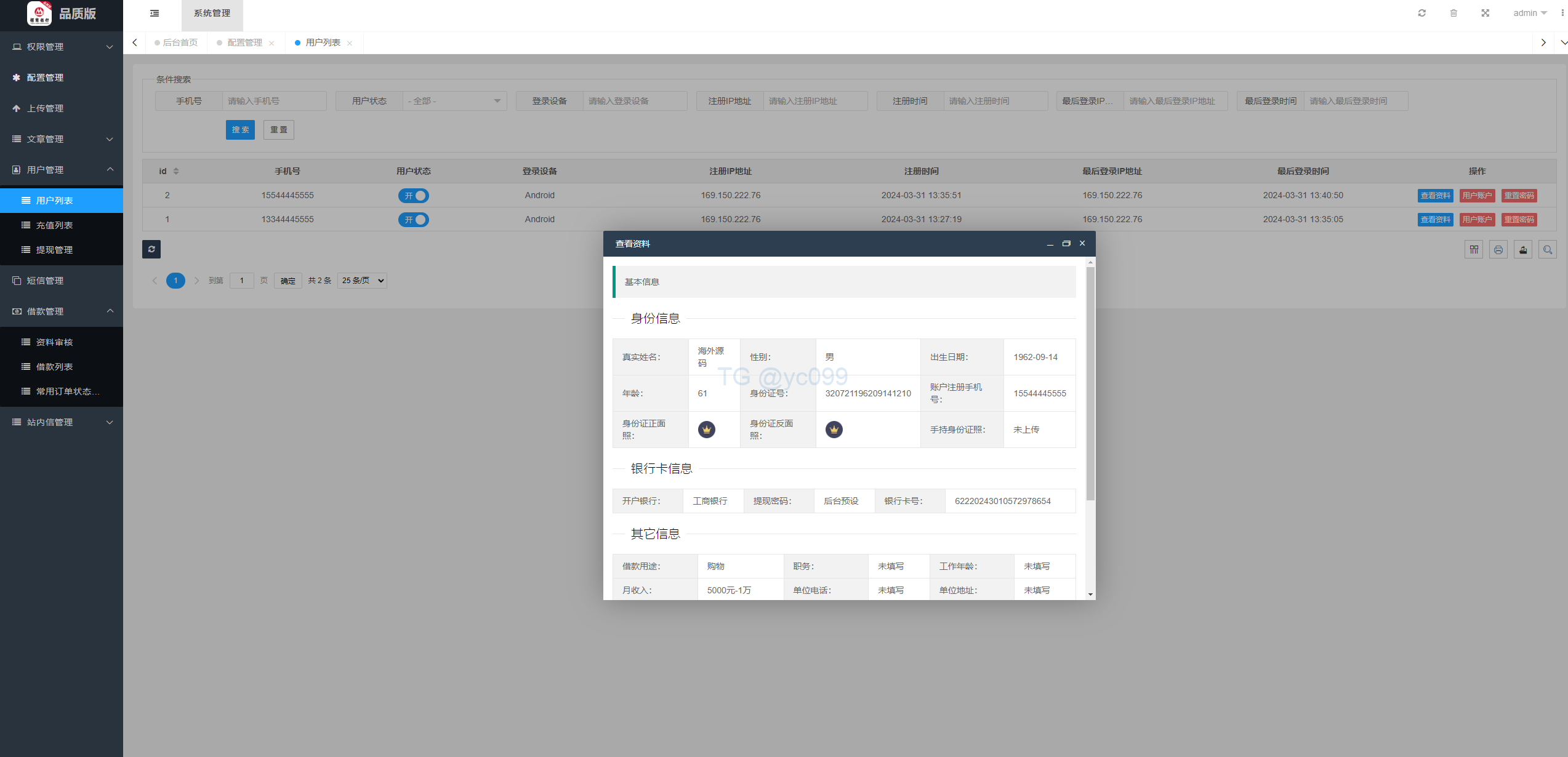
Task: Open the 25 per page dropdown
Action: tap(362, 281)
